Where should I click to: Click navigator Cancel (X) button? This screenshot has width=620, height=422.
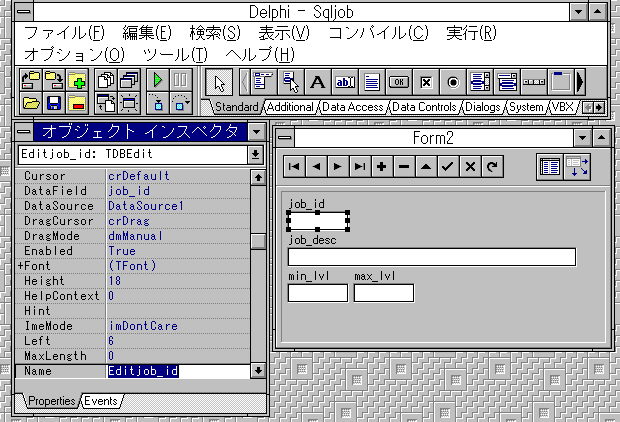[x=470, y=167]
